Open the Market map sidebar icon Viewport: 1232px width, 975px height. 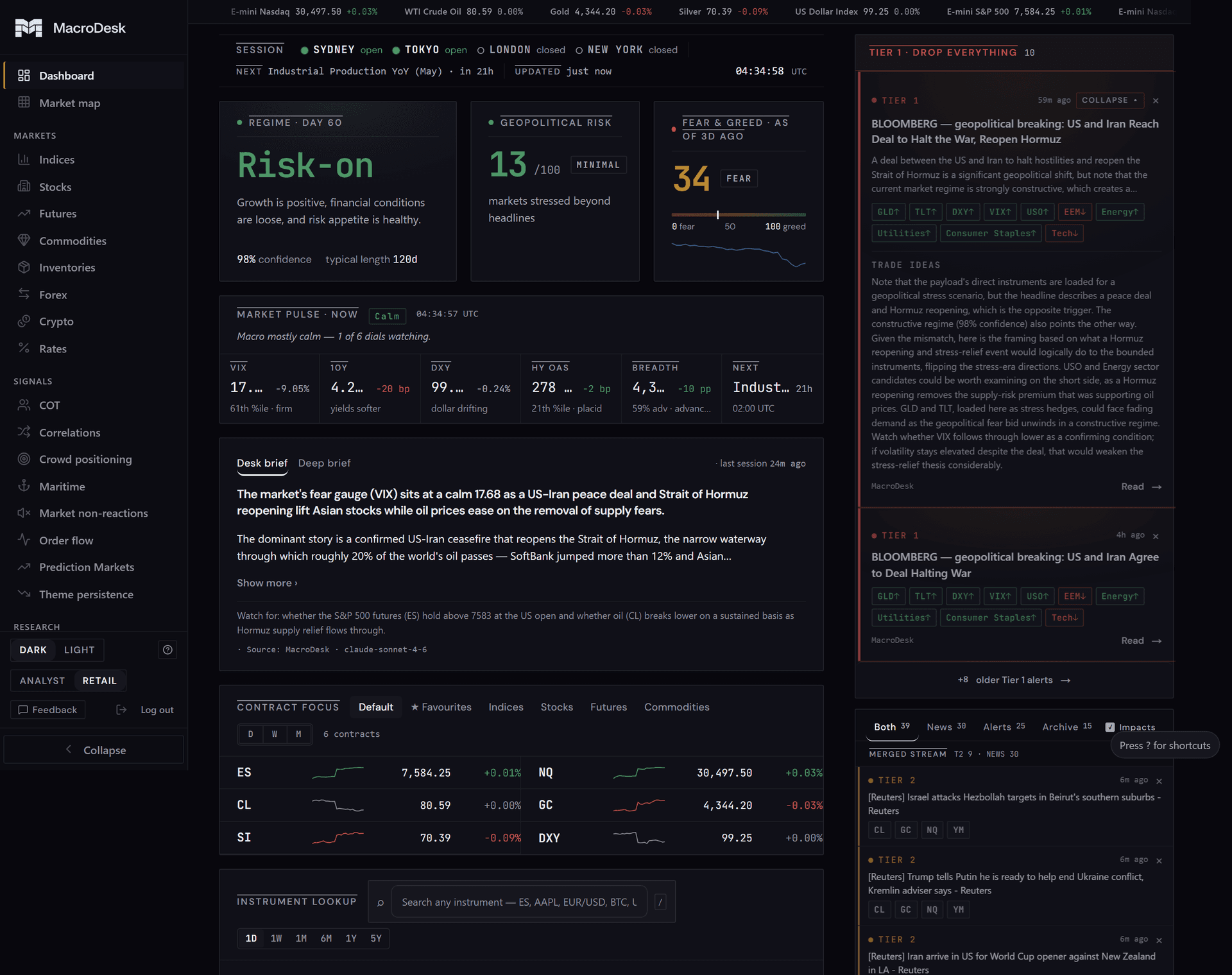click(x=24, y=103)
